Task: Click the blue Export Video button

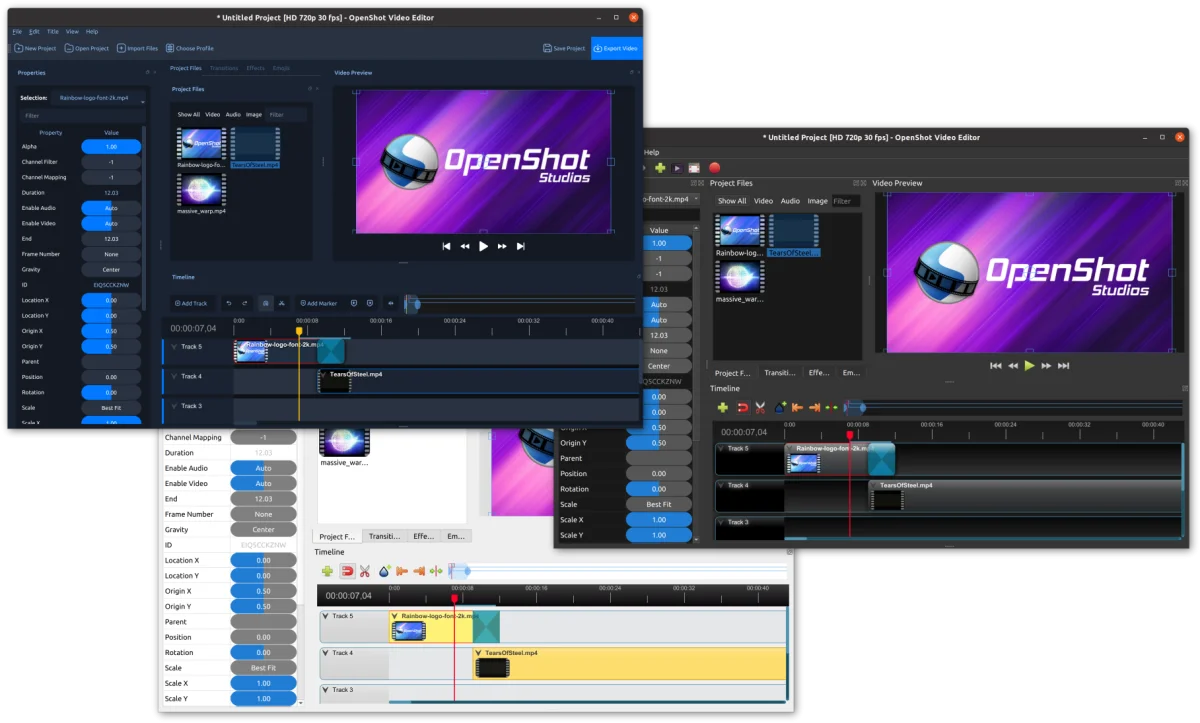Action: 616,48
